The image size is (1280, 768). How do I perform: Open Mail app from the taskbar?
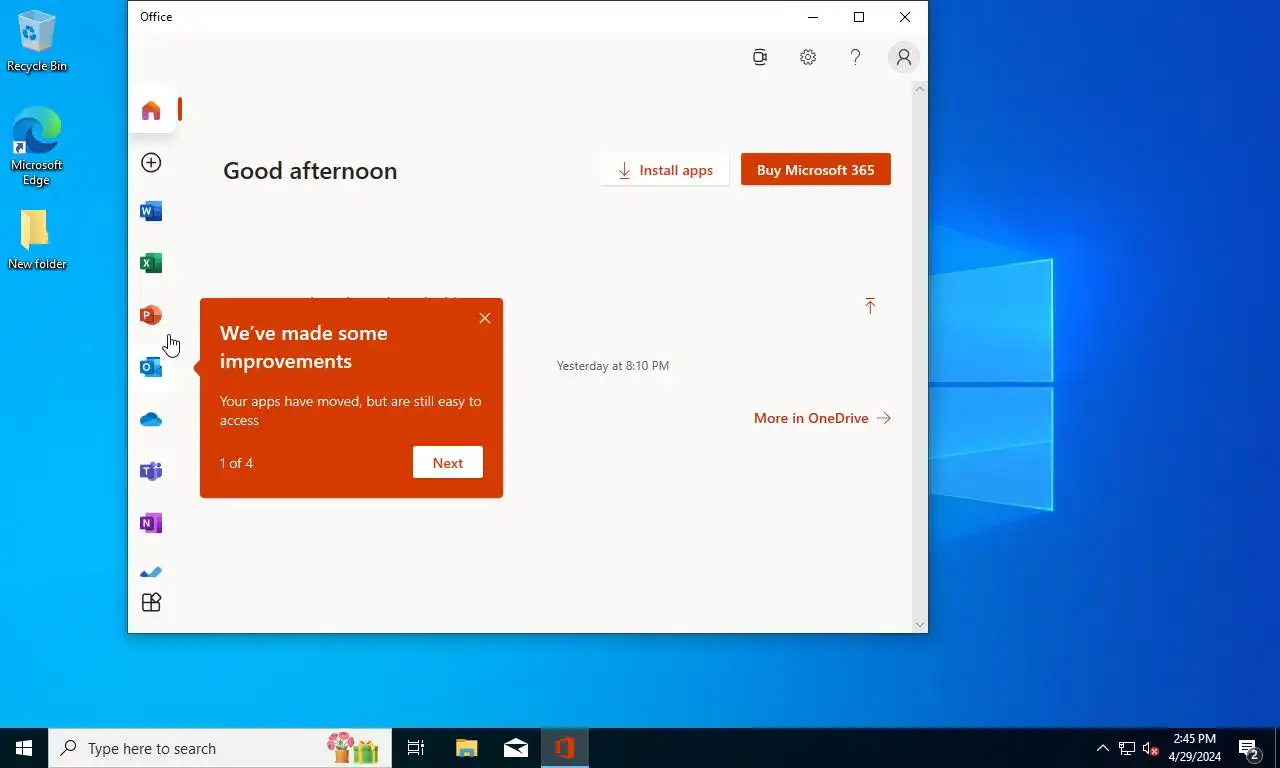516,748
